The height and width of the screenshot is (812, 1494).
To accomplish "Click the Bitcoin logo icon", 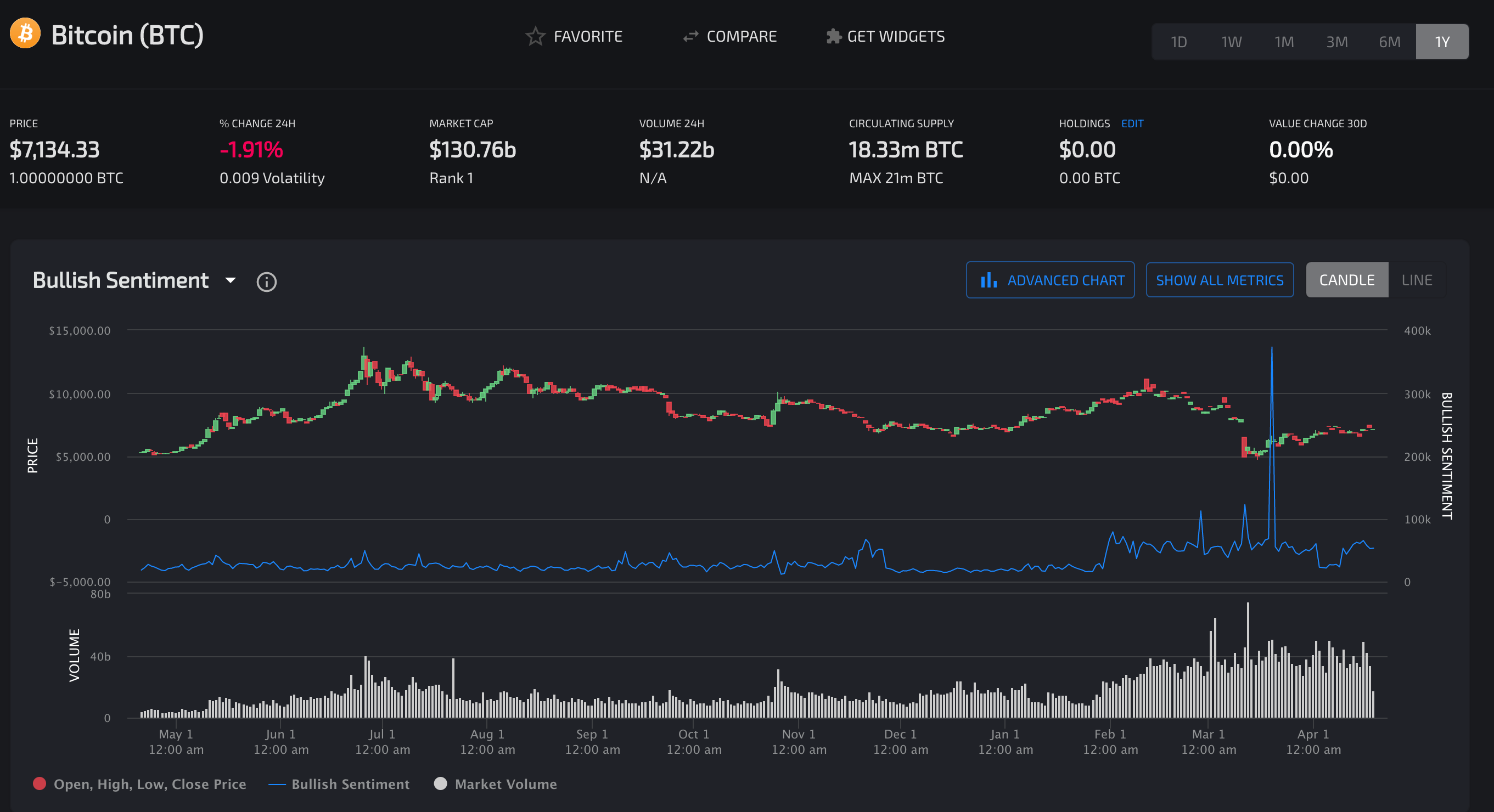I will (25, 33).
